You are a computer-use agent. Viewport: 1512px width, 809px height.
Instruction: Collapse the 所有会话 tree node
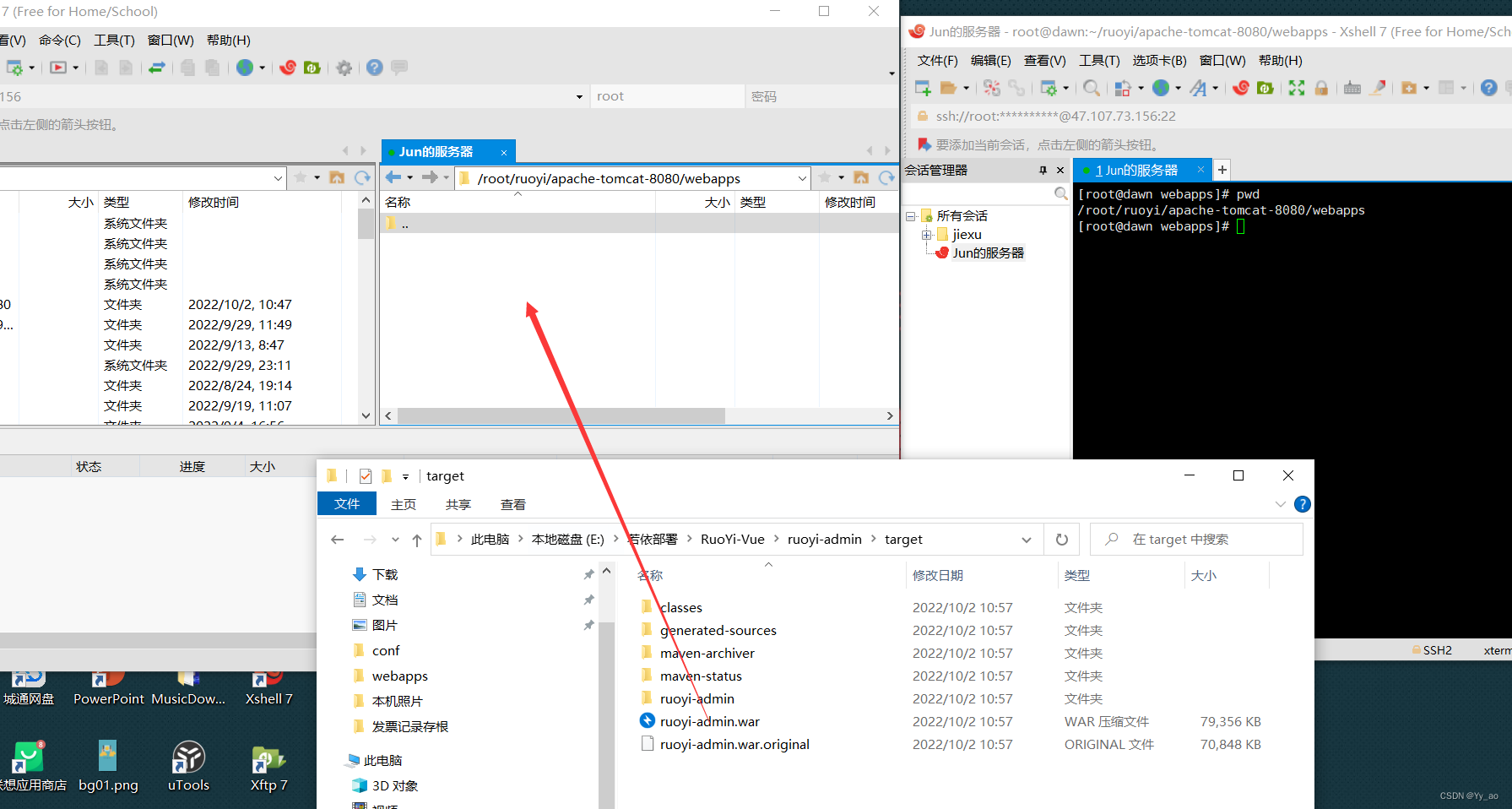[911, 216]
